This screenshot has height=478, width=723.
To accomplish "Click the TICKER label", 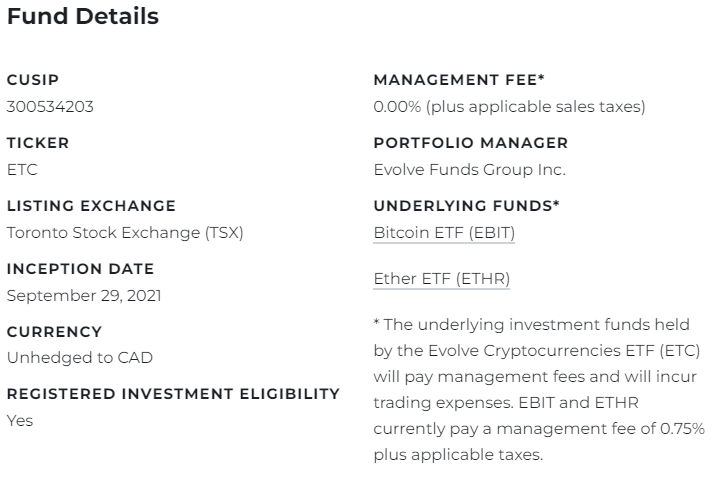I will click(x=38, y=143).
